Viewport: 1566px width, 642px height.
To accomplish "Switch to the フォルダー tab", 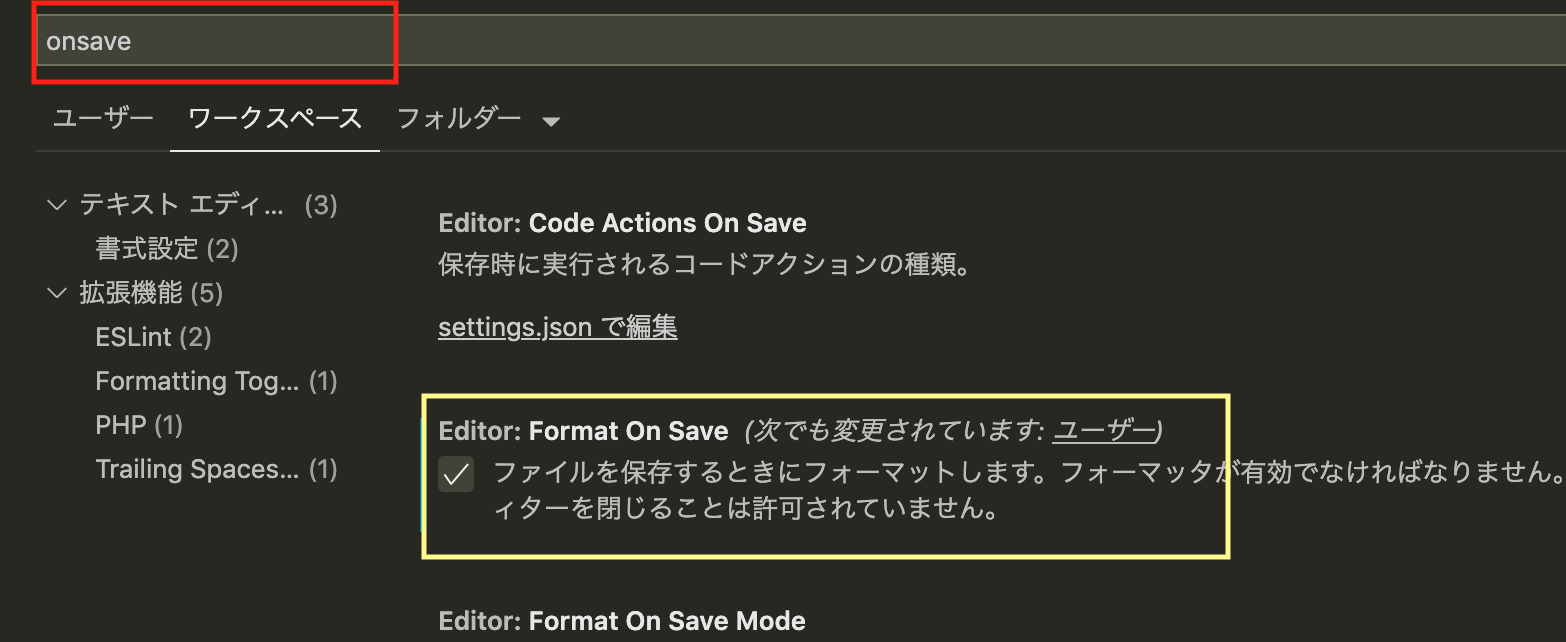I will point(458,118).
